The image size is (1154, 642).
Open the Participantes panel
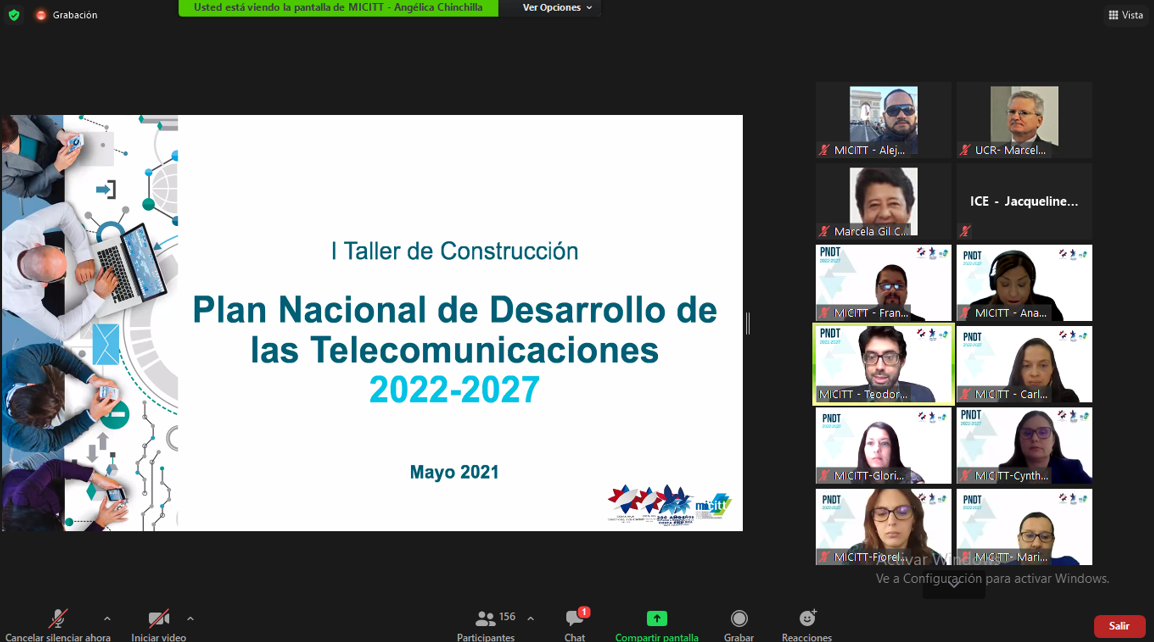click(x=486, y=620)
